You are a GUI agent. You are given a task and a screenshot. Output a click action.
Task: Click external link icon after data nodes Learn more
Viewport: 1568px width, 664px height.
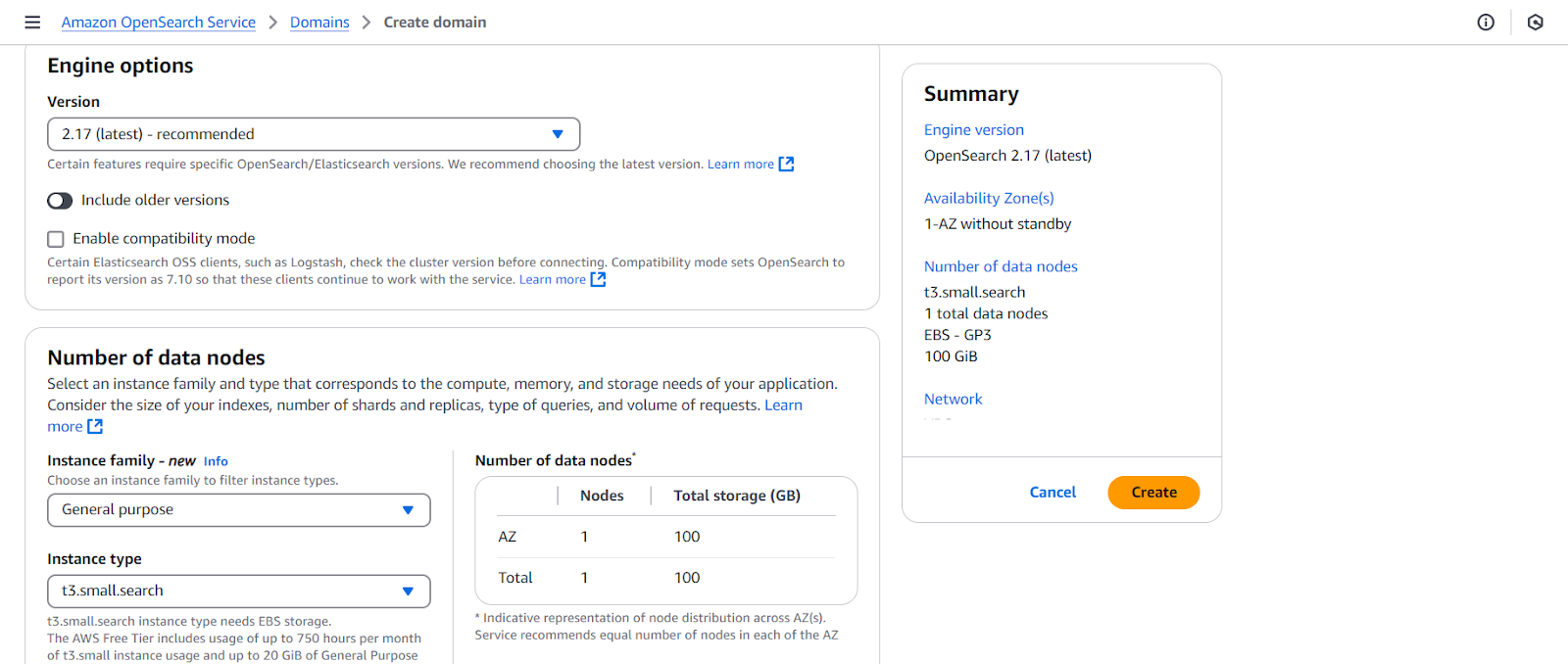point(95,427)
